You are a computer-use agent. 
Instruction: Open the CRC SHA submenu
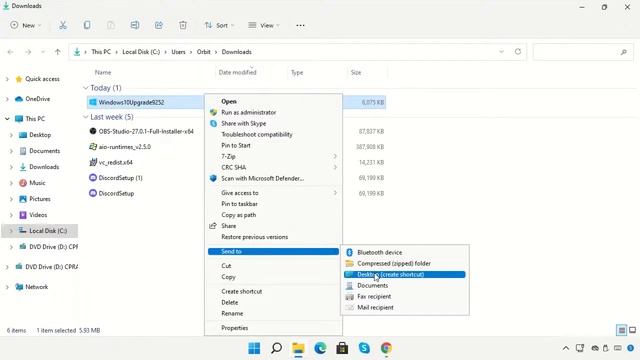pos(273,167)
